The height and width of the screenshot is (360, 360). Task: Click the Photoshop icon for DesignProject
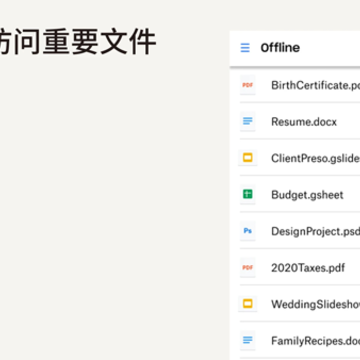coord(248,231)
